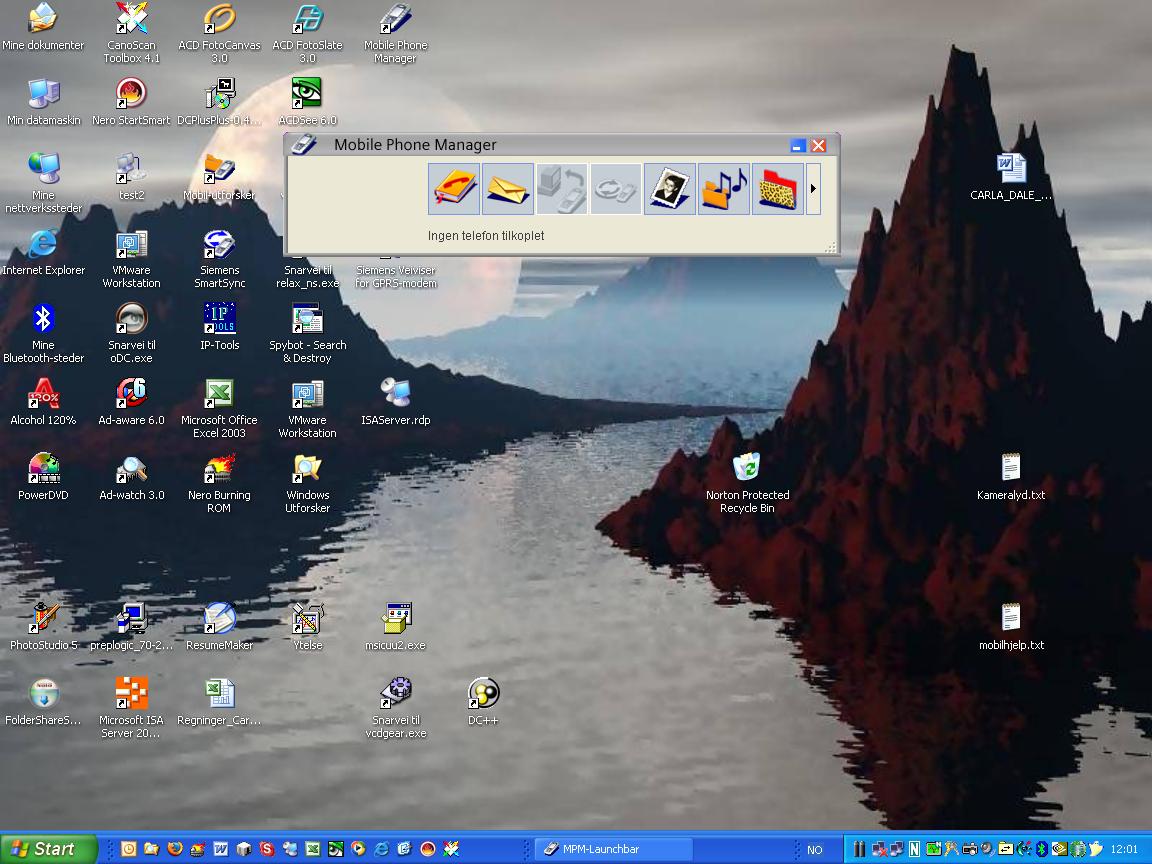Select the Norton Protected Recycle Bin icon
The height and width of the screenshot is (864, 1152).
[x=747, y=484]
